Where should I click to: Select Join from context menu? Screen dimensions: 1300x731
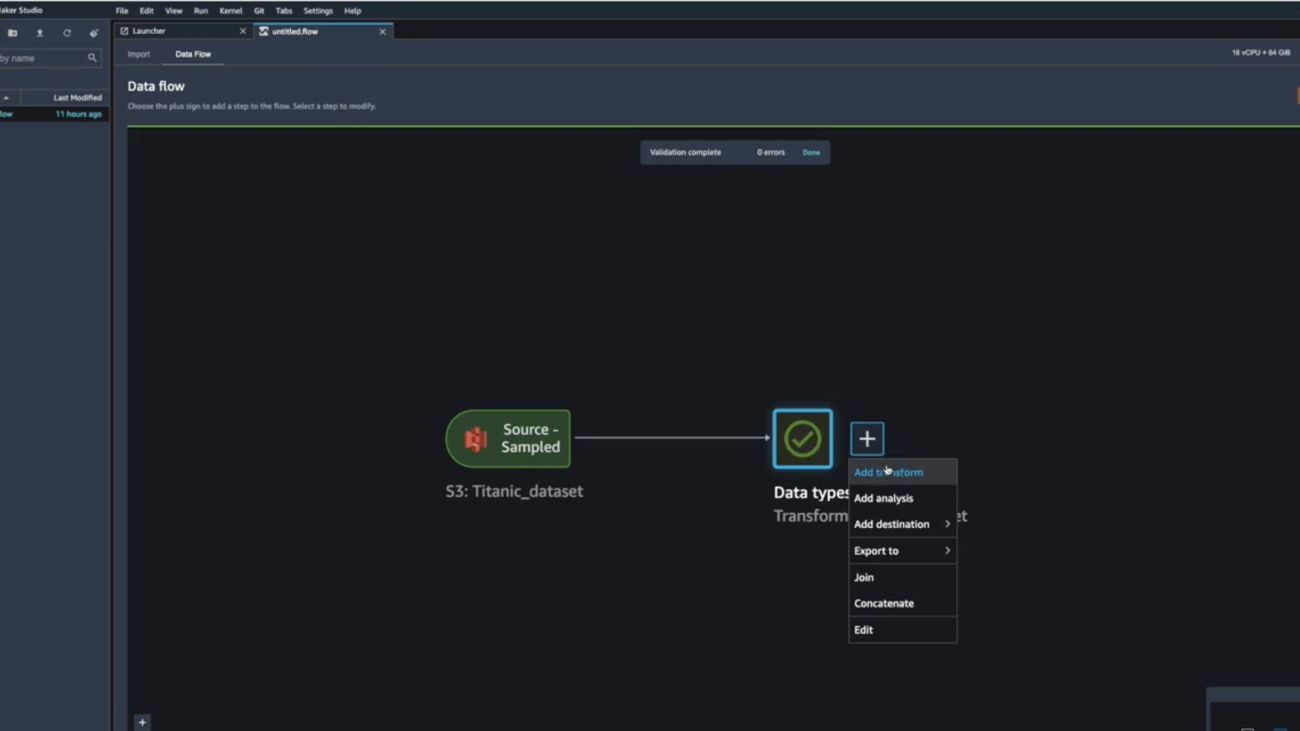[x=902, y=577]
